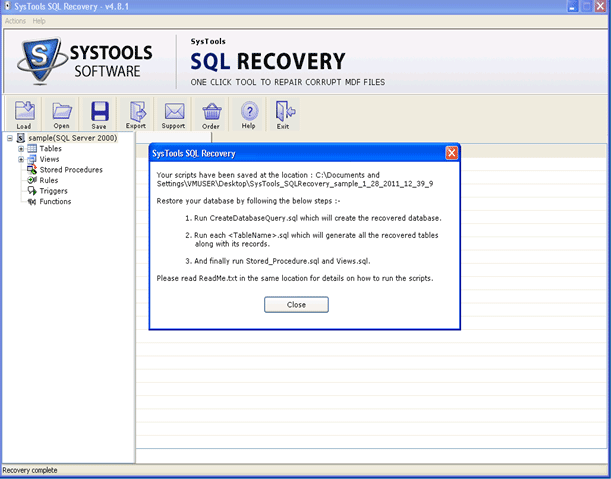Select the Triggers tree item
611x479 pixels.
coord(53,191)
